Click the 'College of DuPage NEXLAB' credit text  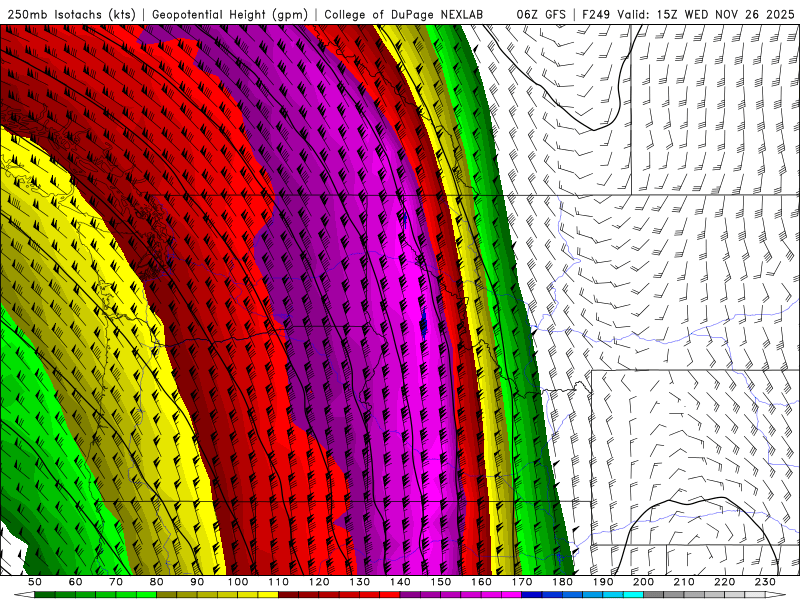(404, 14)
